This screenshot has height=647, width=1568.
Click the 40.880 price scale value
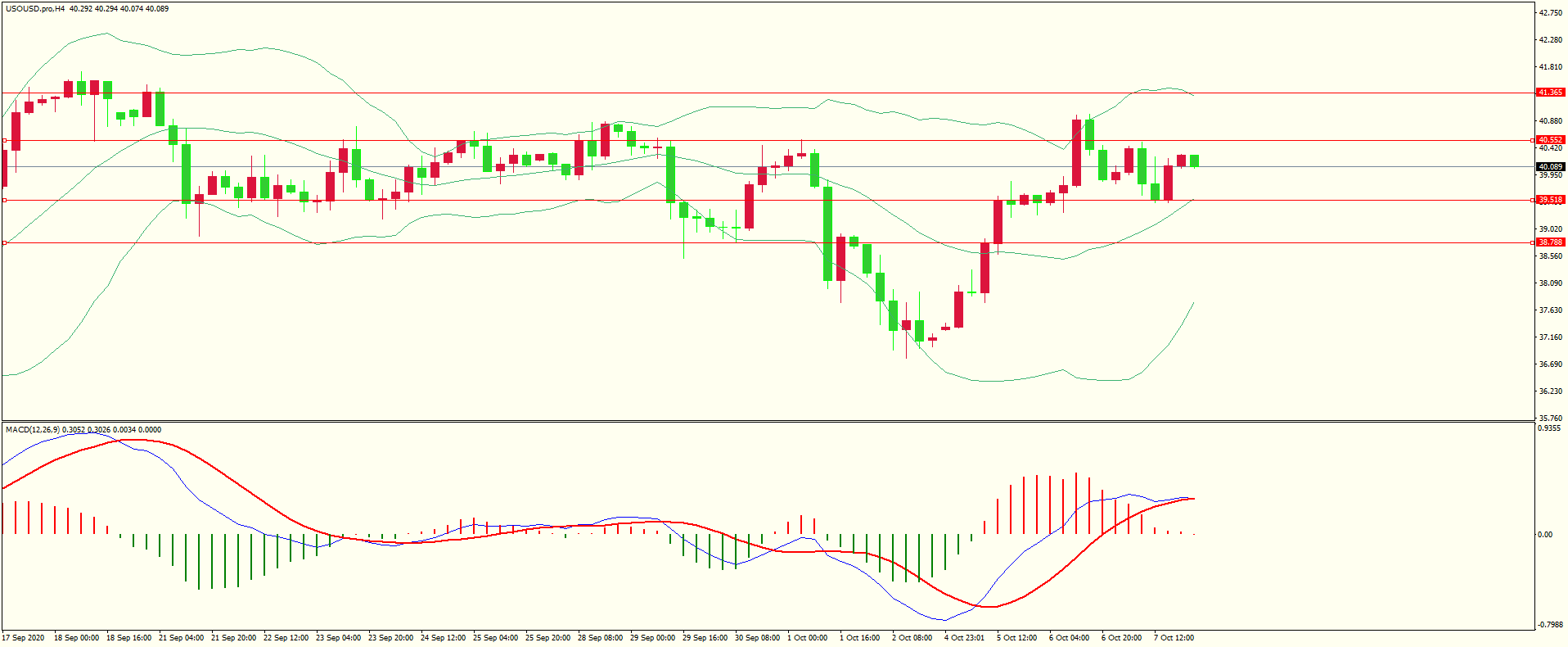pos(1551,121)
